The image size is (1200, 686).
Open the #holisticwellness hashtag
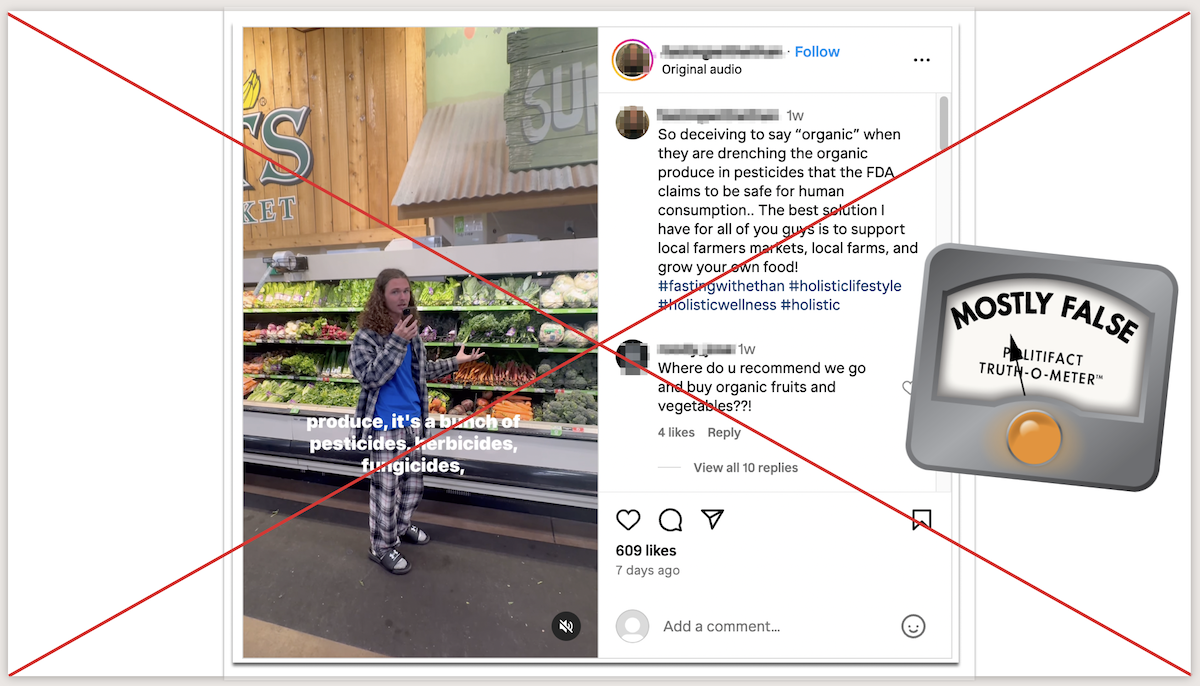(717, 305)
